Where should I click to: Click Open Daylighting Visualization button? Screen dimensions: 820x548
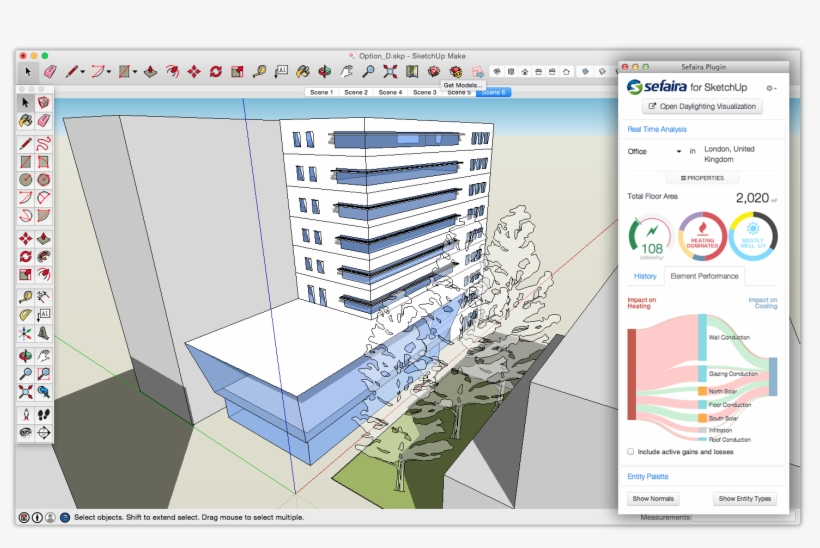click(x=702, y=106)
